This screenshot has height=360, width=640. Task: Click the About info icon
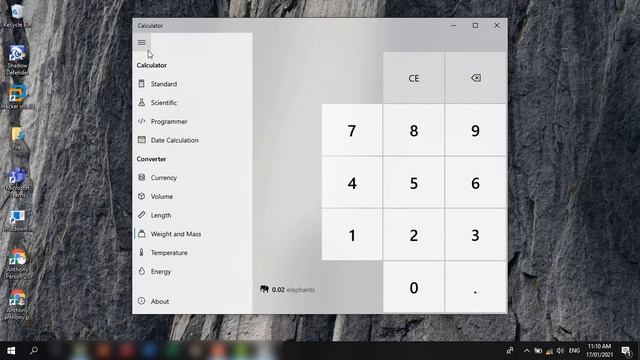tap(141, 301)
